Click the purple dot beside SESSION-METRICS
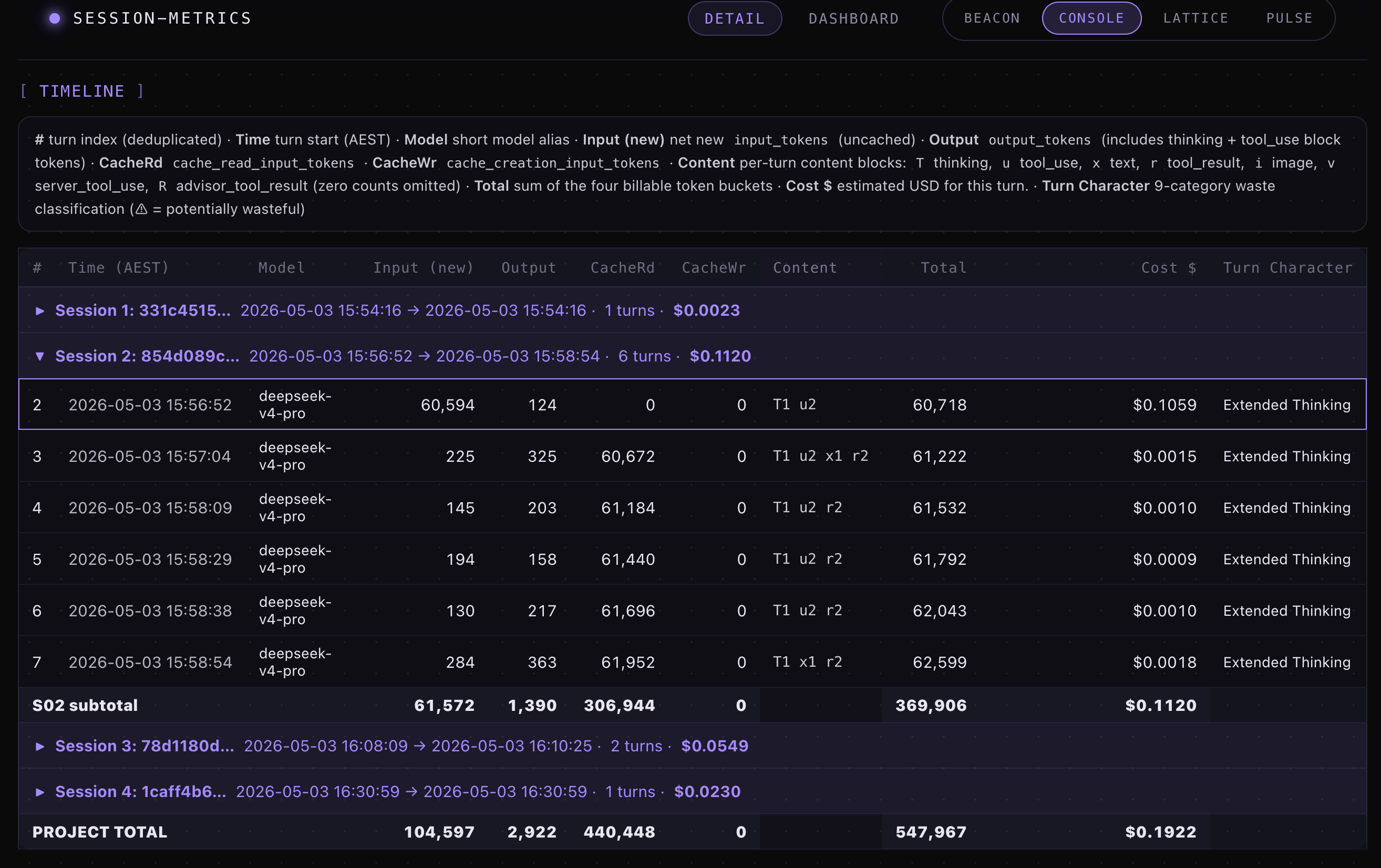Viewport: 1381px width, 868px height. [x=55, y=18]
